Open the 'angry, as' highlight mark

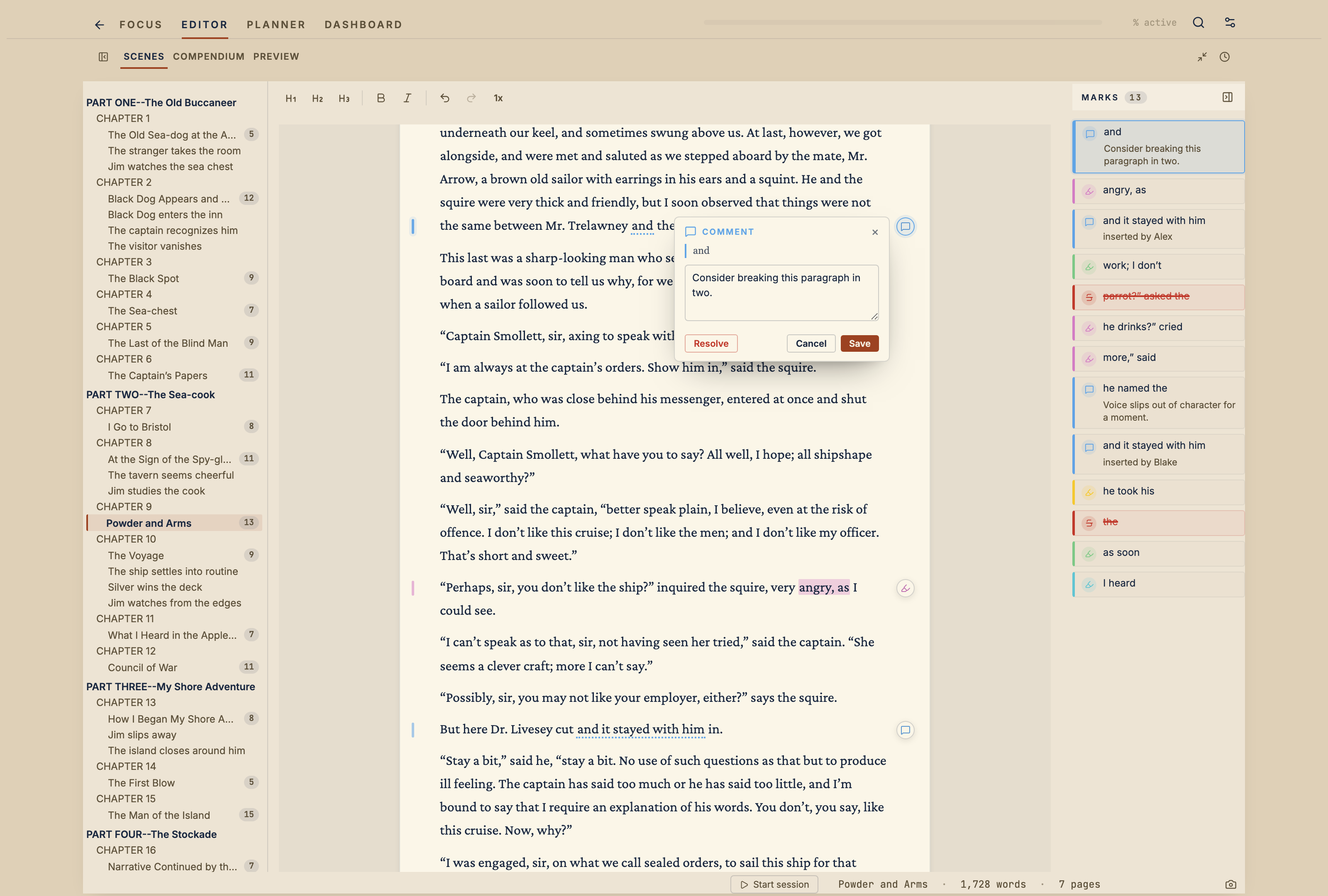tap(1158, 191)
